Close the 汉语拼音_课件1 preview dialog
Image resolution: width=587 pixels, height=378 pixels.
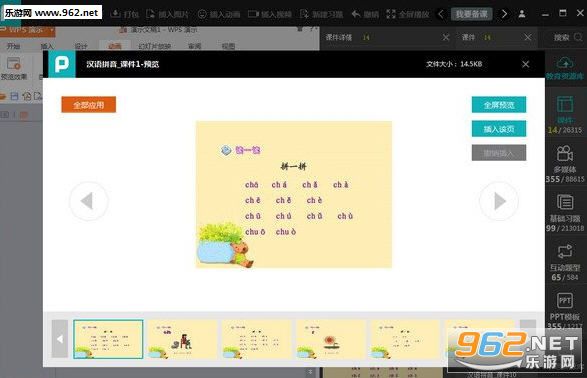pyautogui.click(x=526, y=64)
